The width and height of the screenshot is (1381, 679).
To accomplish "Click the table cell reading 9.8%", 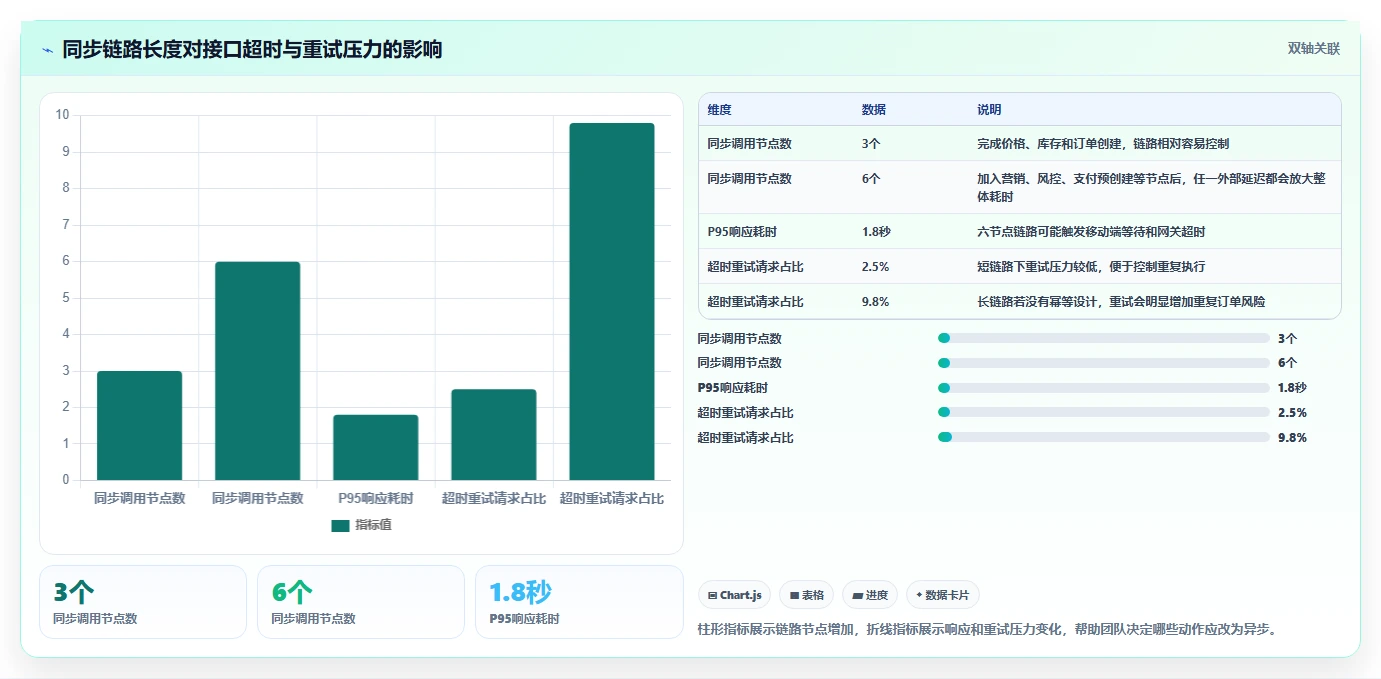I will [875, 301].
